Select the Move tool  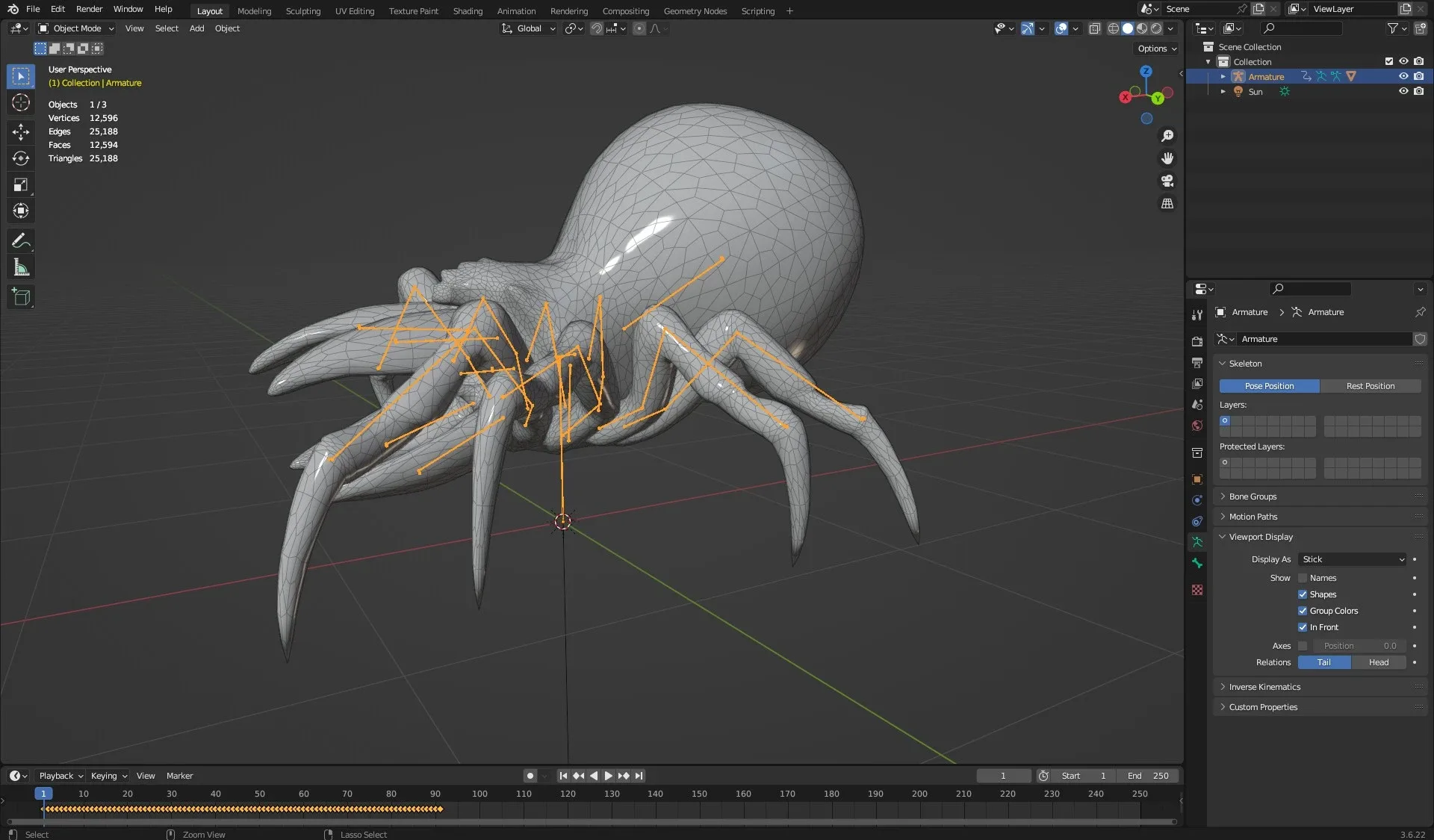point(21,132)
